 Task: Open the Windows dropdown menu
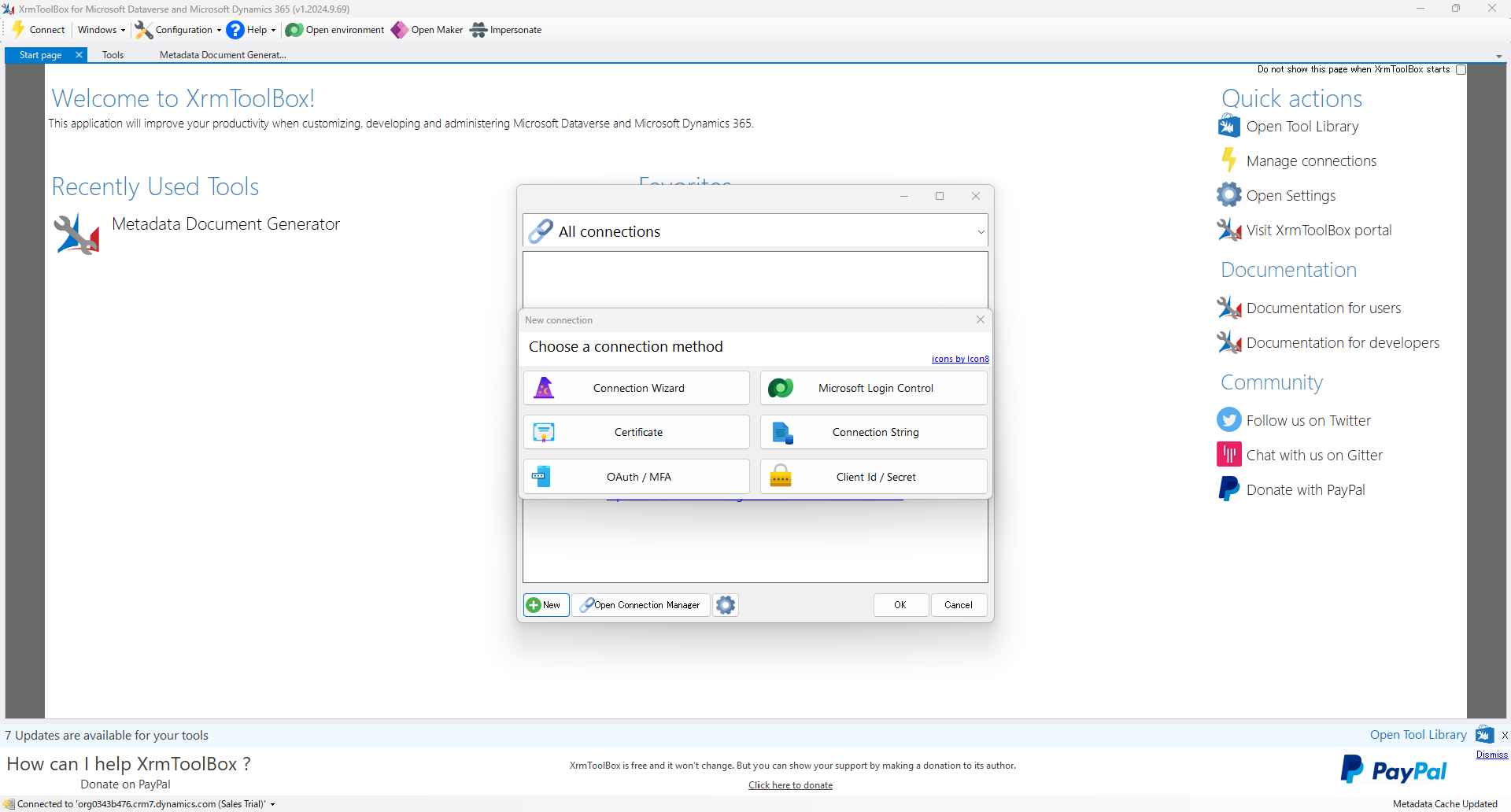click(101, 30)
